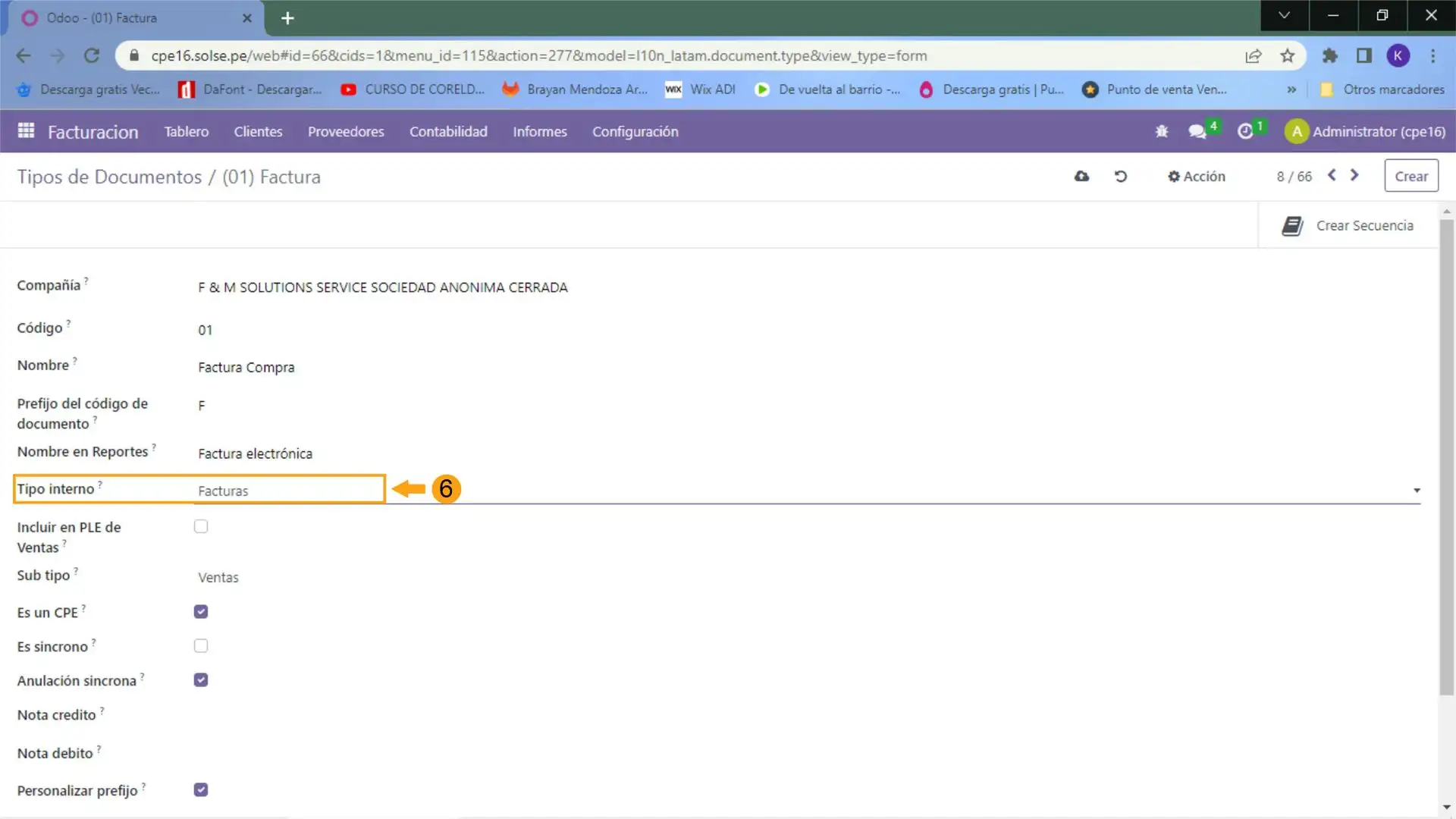The height and width of the screenshot is (819, 1456).
Task: Edit the Nombre field Factura Compra
Action: (x=246, y=368)
